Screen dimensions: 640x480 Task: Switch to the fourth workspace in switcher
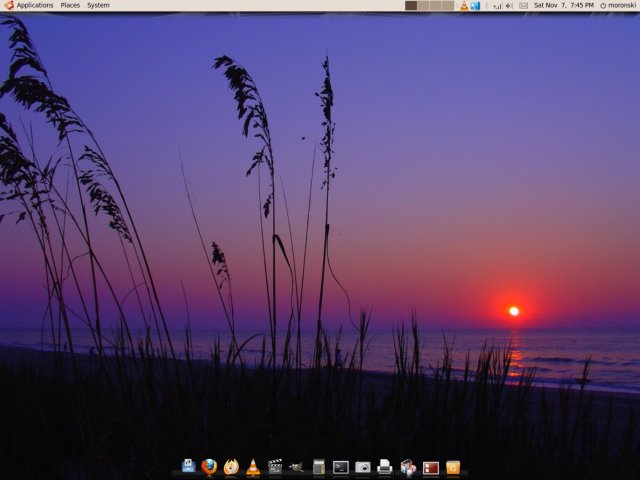click(x=448, y=5)
